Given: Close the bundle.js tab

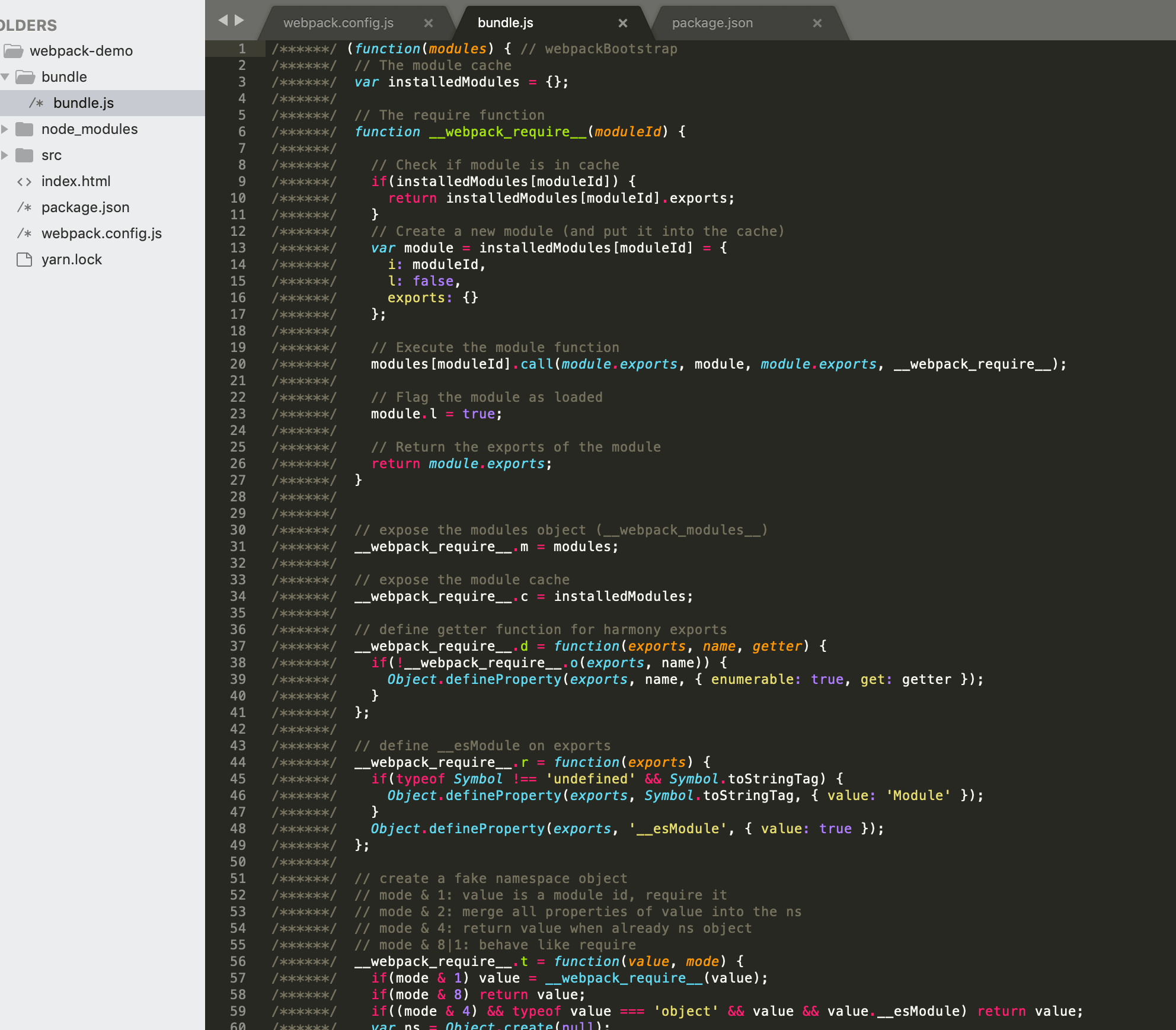Looking at the screenshot, I should (623, 23).
